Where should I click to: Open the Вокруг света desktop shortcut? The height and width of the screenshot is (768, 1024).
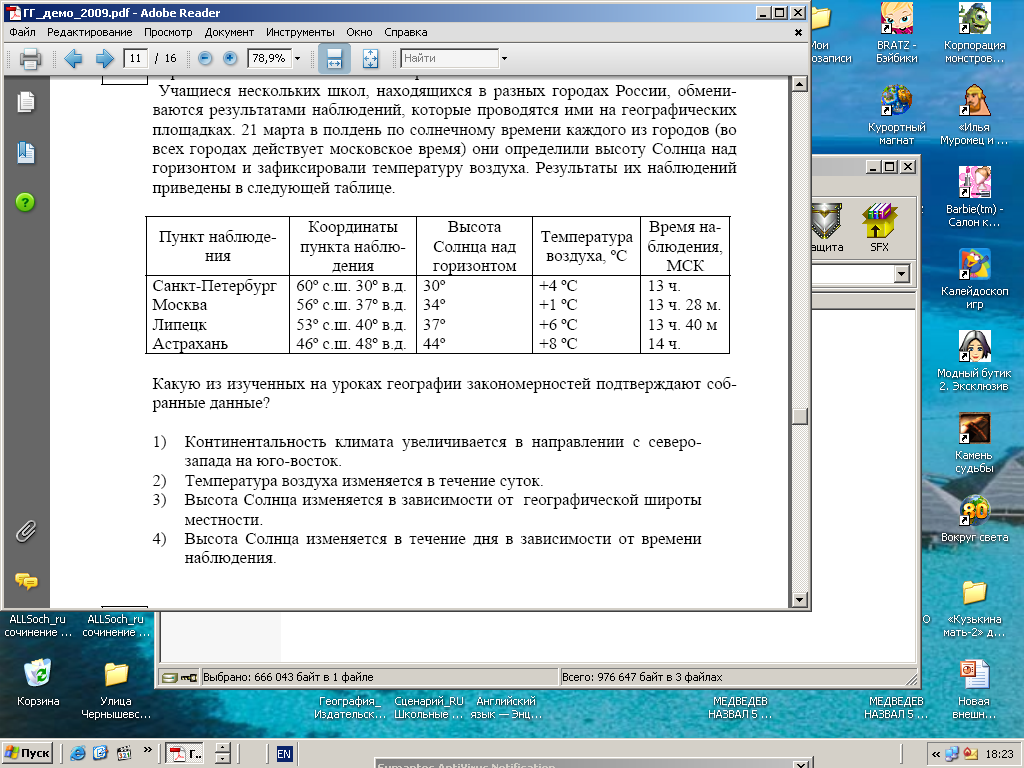[974, 519]
